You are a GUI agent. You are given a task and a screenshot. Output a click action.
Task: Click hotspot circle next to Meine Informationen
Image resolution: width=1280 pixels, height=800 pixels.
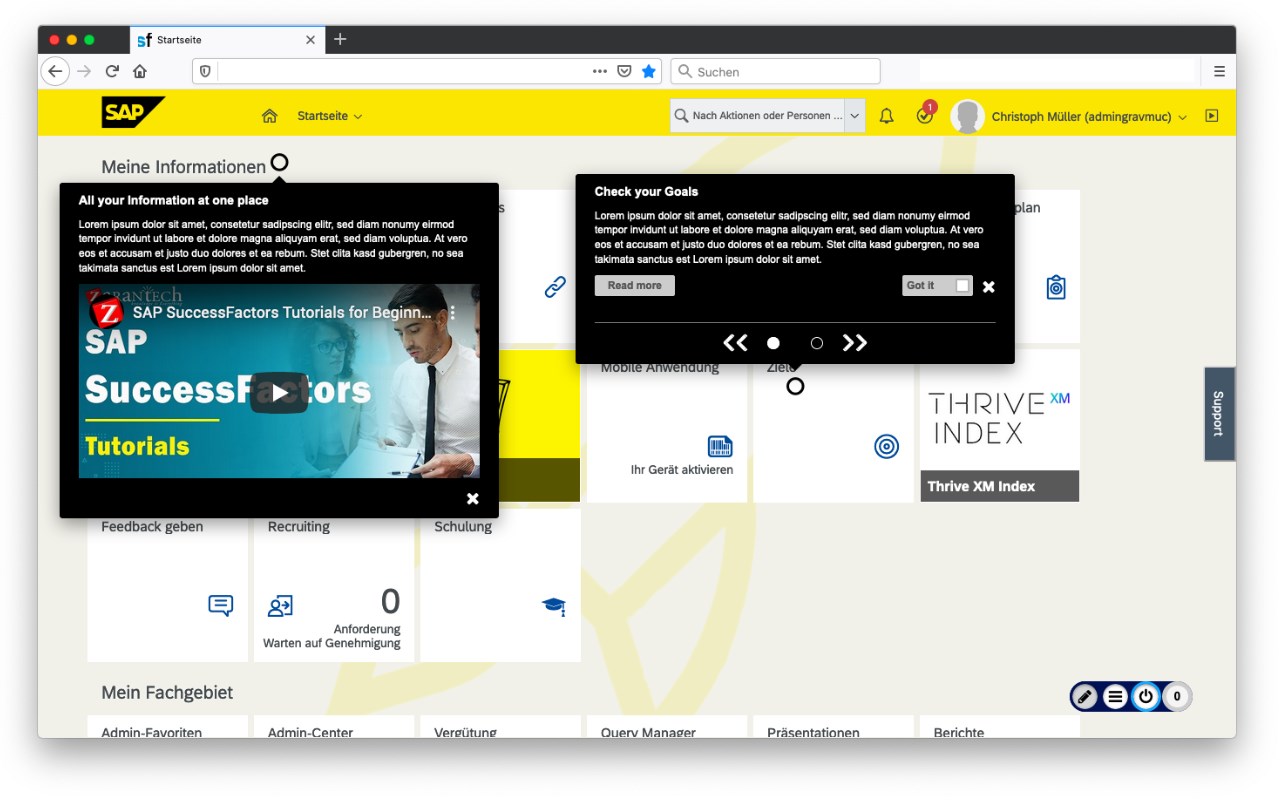(279, 162)
